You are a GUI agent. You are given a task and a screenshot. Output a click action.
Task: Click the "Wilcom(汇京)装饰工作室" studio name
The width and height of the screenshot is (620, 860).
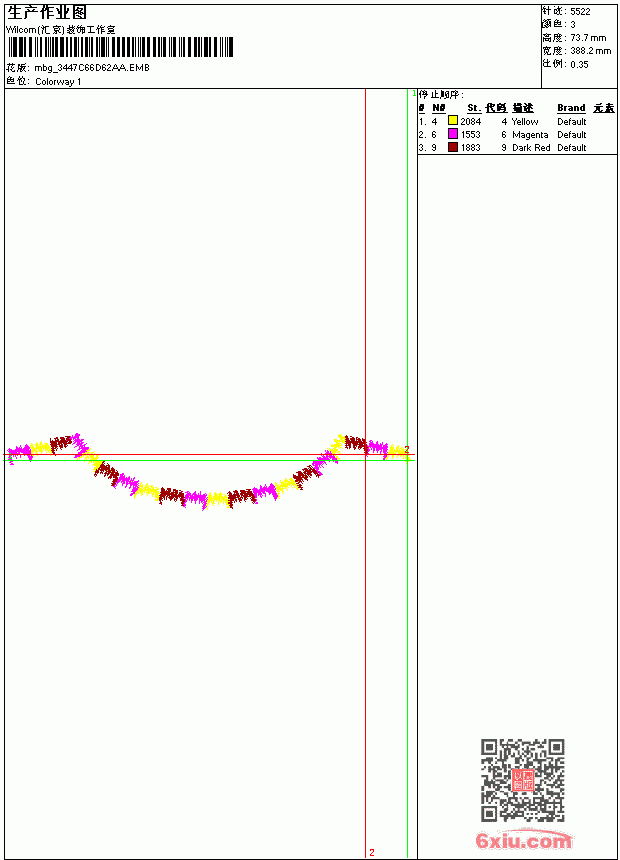(61, 30)
